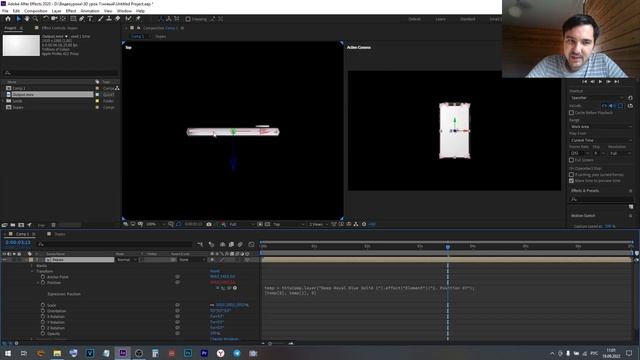Select the Clone Stamp tool
The width and height of the screenshot is (640, 360).
pos(109,19)
